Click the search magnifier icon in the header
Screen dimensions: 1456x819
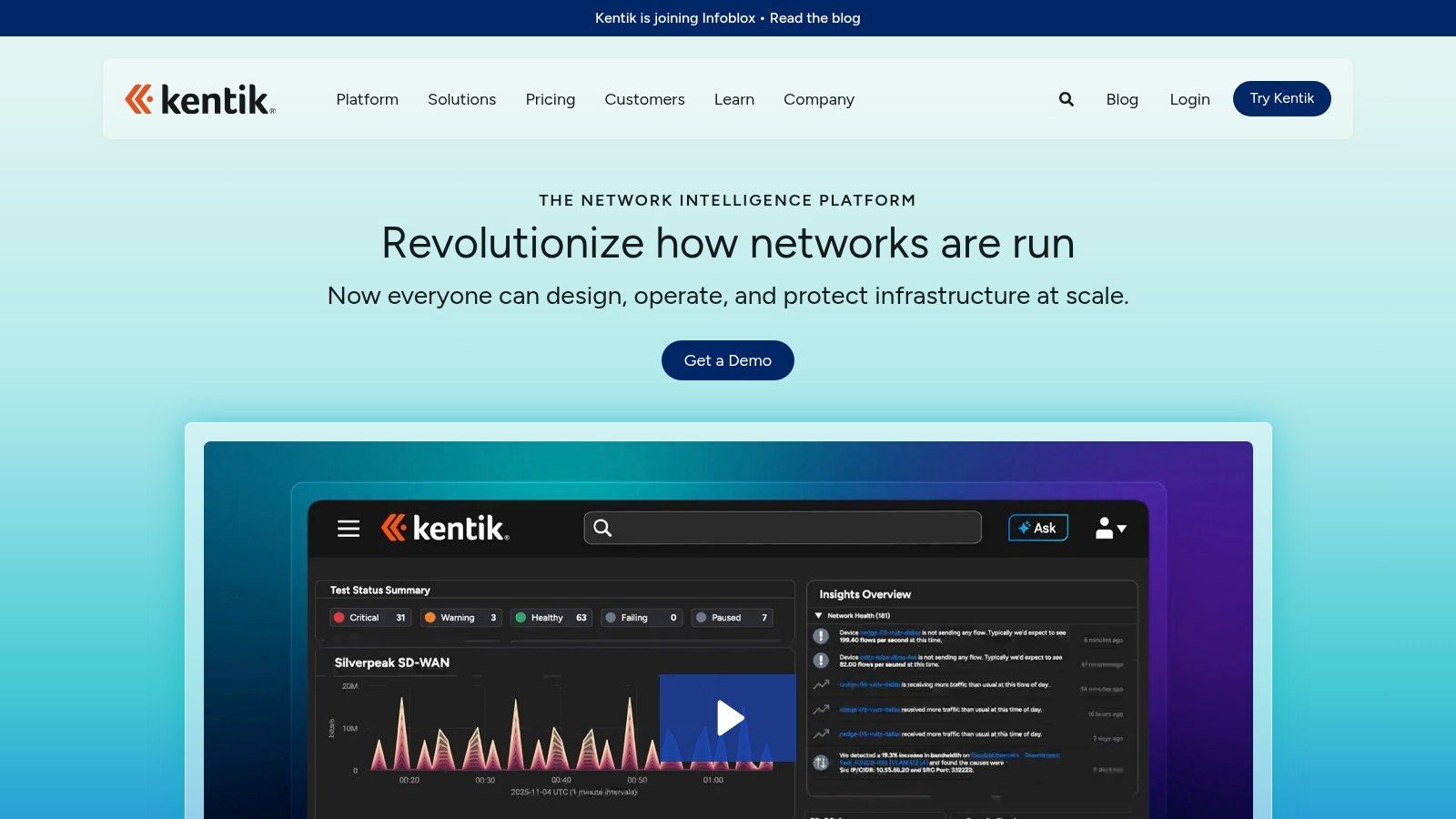(x=1067, y=99)
